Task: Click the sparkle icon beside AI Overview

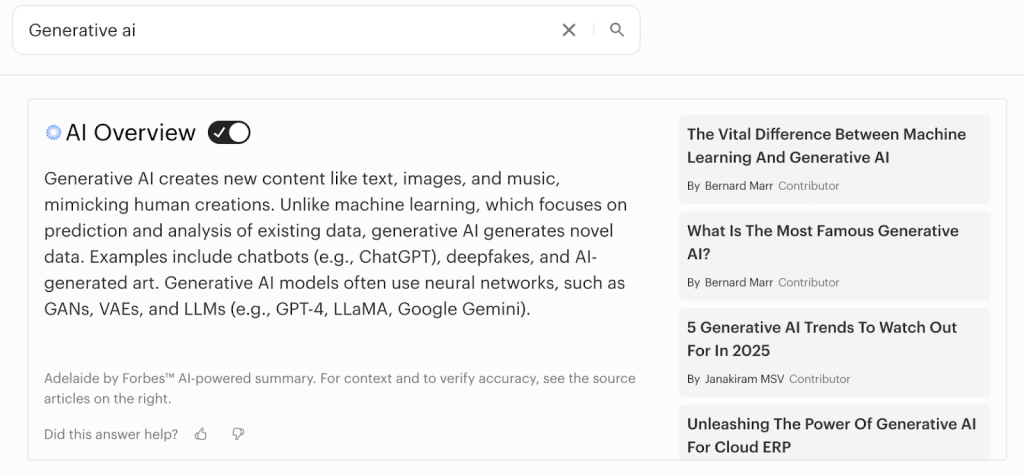Action: coord(54,132)
